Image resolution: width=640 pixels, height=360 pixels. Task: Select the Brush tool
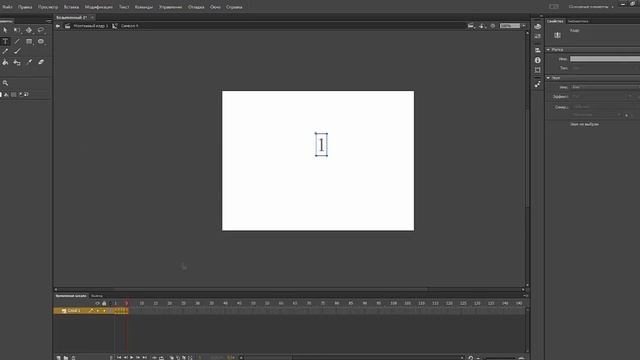pos(17,51)
